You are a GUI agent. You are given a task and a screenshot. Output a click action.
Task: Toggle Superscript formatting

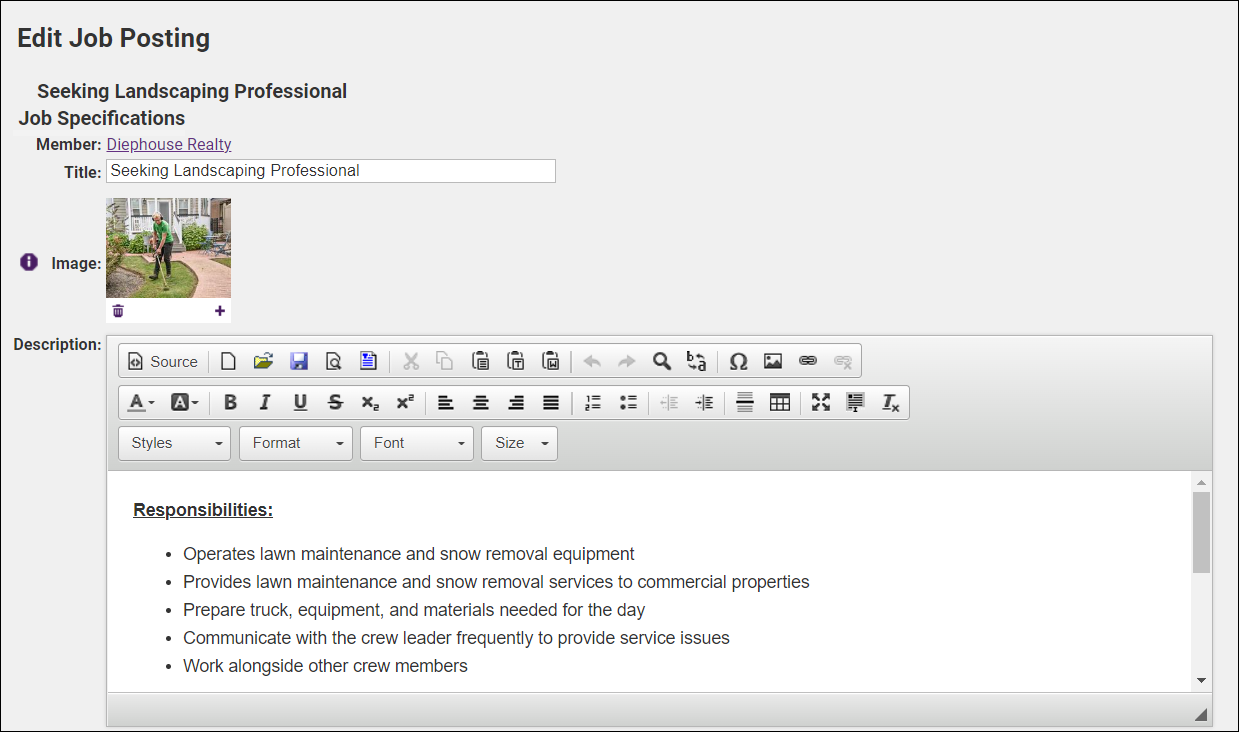coord(405,403)
